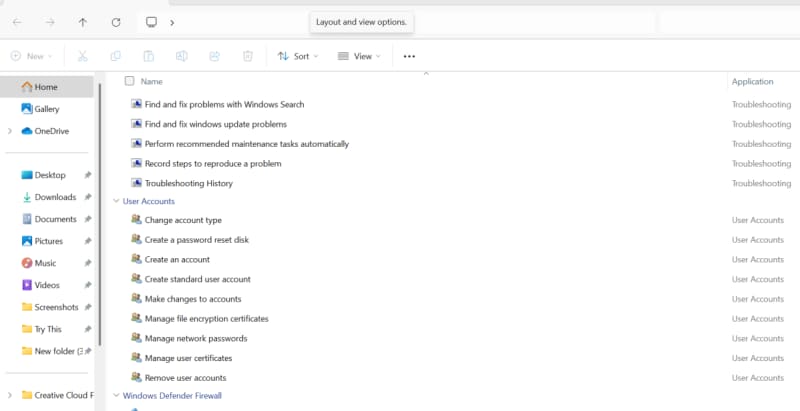Click the Application column header
The image size is (800, 411).
(752, 81)
